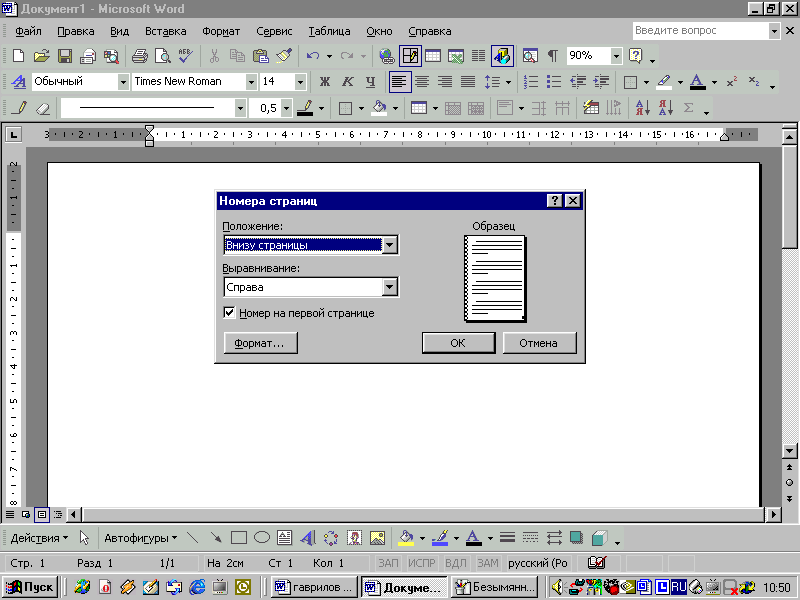Open the style dropdown showing Обычный

click(123, 82)
